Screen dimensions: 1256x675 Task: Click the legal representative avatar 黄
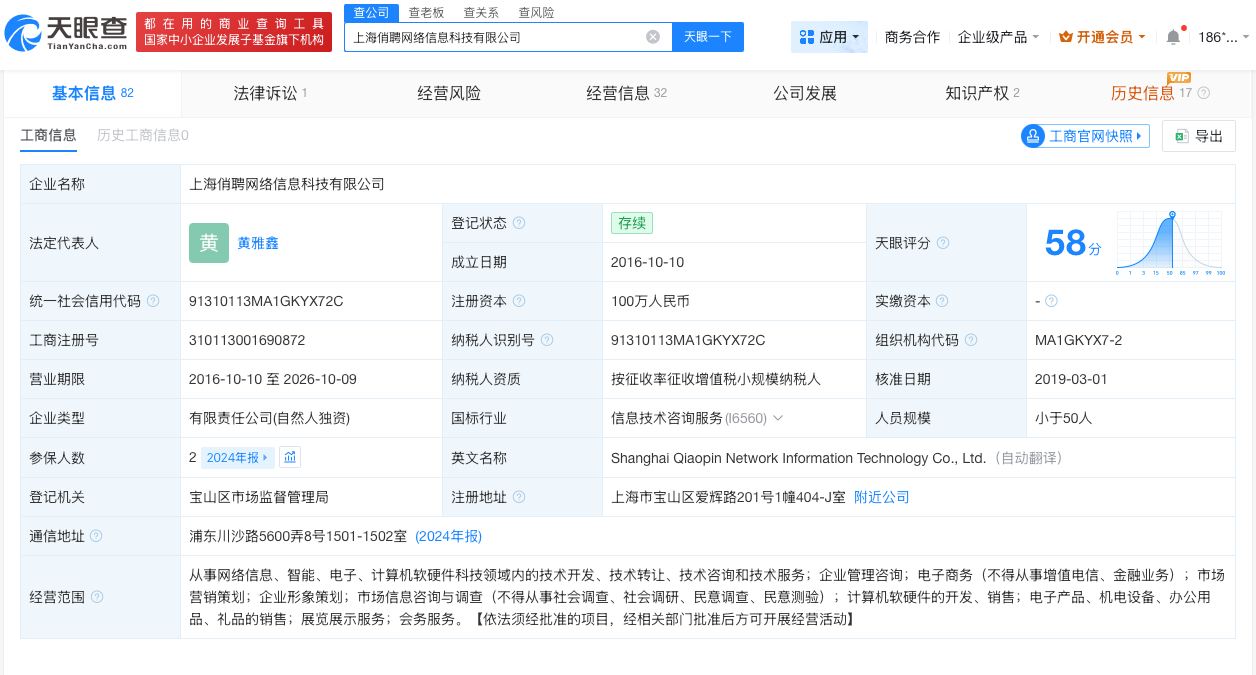pyautogui.click(x=208, y=243)
